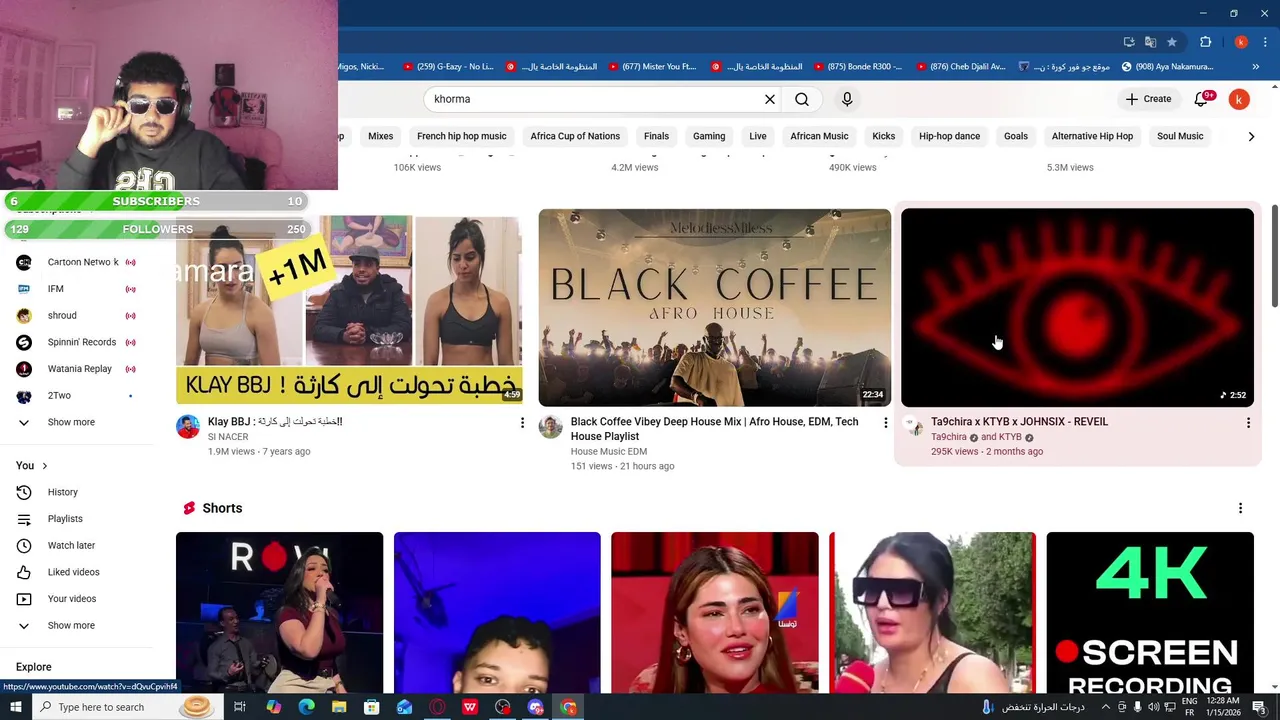Select the Live filter chip

[x=758, y=136]
